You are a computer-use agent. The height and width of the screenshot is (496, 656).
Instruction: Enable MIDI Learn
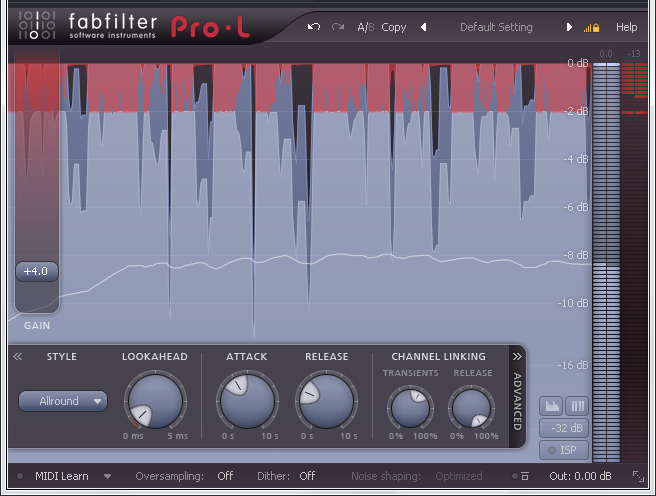click(x=62, y=476)
